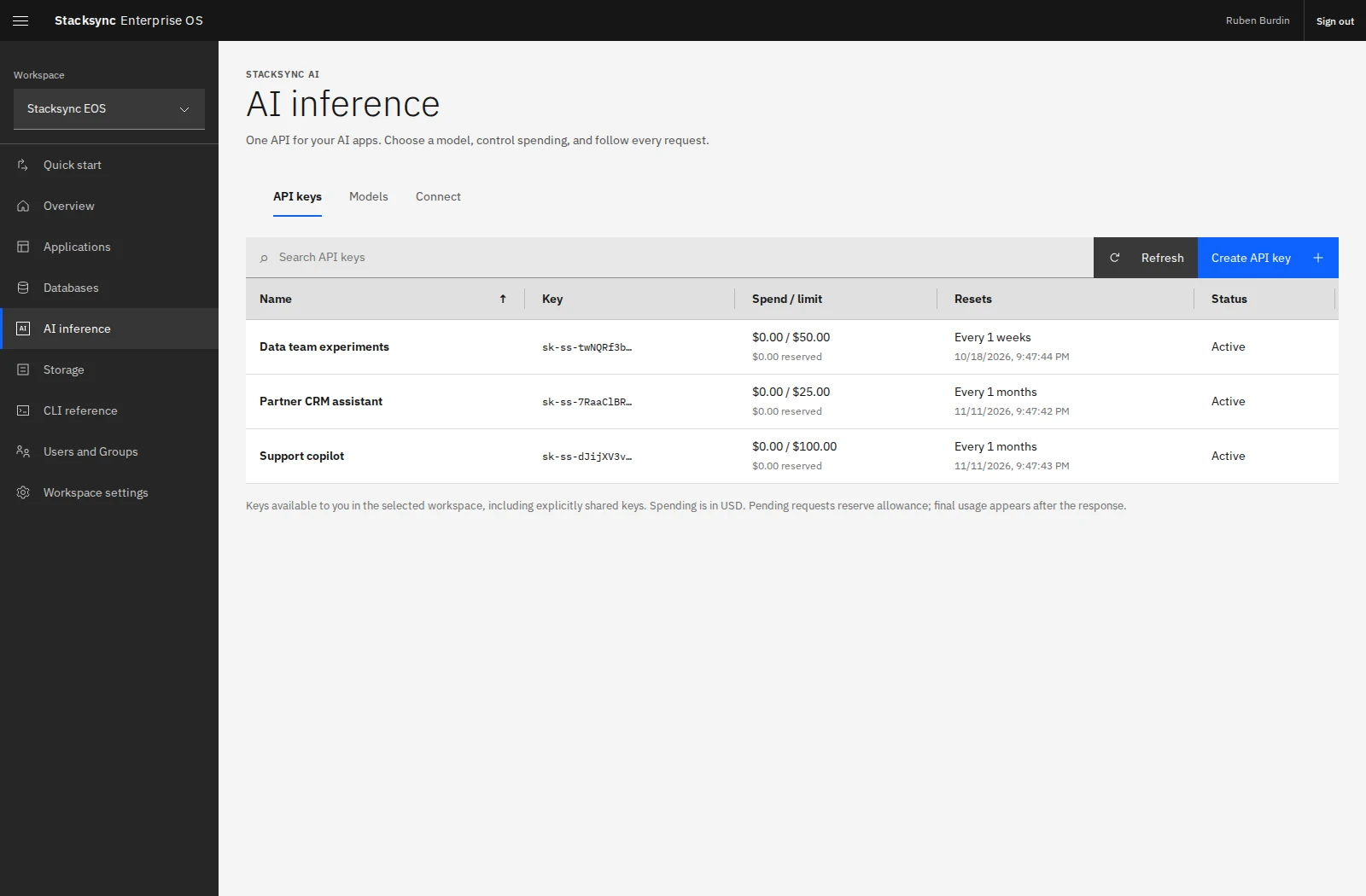
Task: Click the Applications sidebar icon
Action: pos(23,247)
